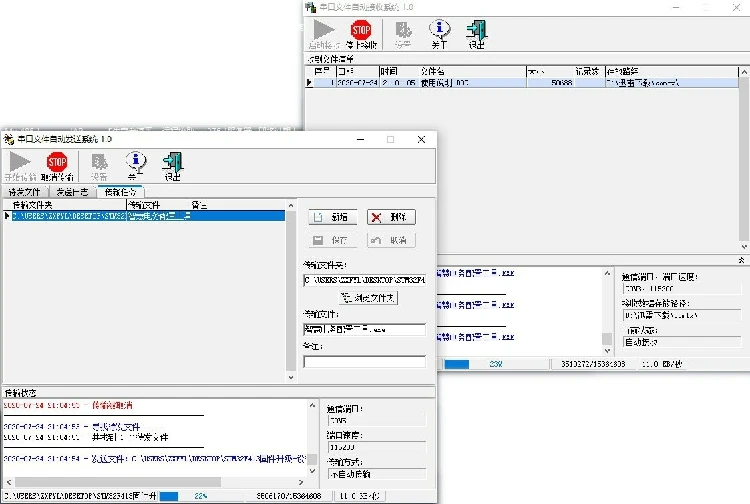Click sender log vertical scrollbar up arrow
Image resolution: width=750 pixels, height=504 pixels.
point(312,405)
